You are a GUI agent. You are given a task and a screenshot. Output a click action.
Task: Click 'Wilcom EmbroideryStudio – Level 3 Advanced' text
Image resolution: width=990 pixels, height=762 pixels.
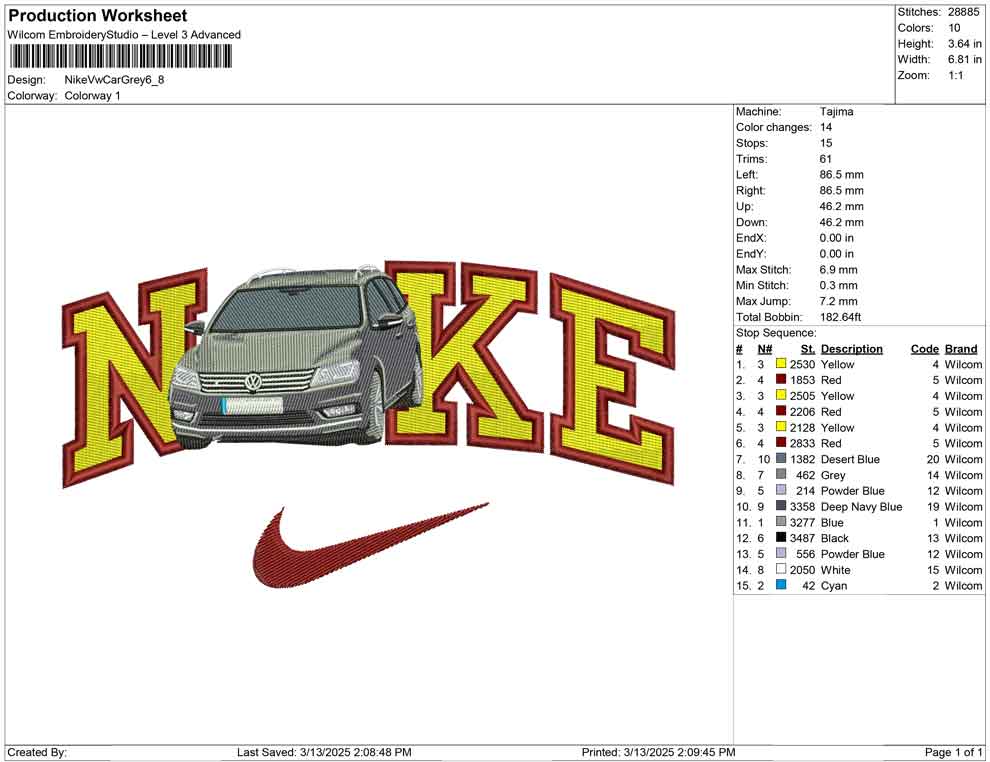pyautogui.click(x=124, y=35)
